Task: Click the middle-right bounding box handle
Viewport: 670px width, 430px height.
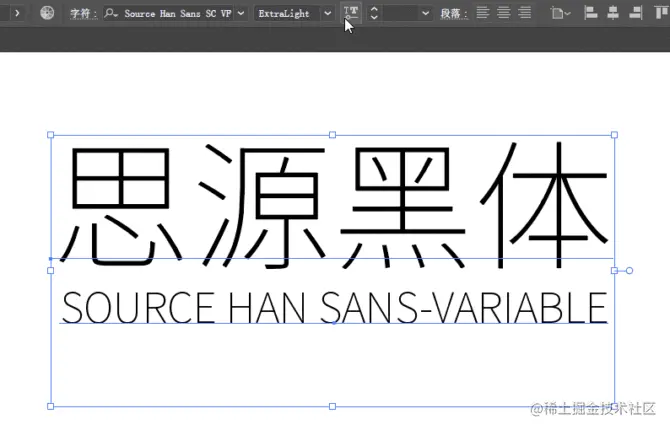Action: click(x=614, y=271)
